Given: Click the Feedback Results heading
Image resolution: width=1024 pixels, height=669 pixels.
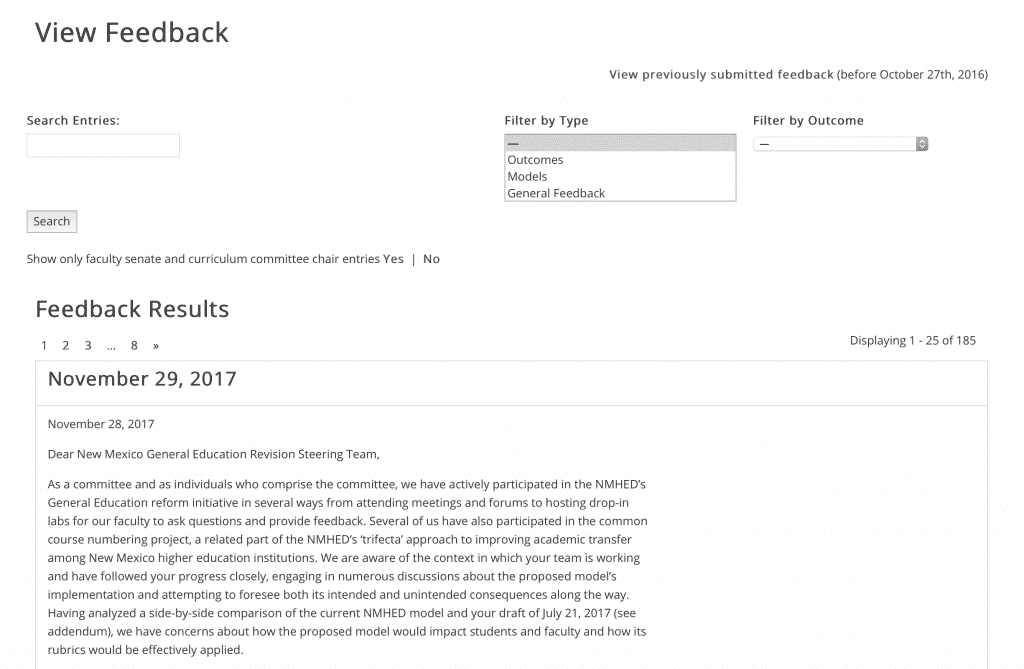Looking at the screenshot, I should click(132, 309).
